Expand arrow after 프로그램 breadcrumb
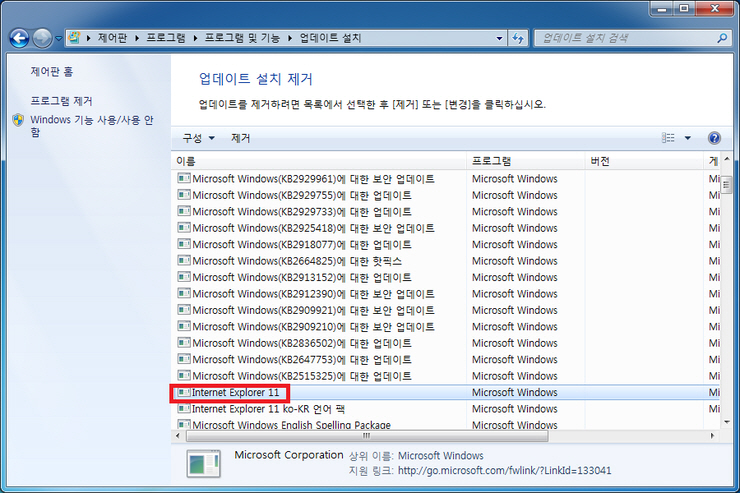 (195, 38)
